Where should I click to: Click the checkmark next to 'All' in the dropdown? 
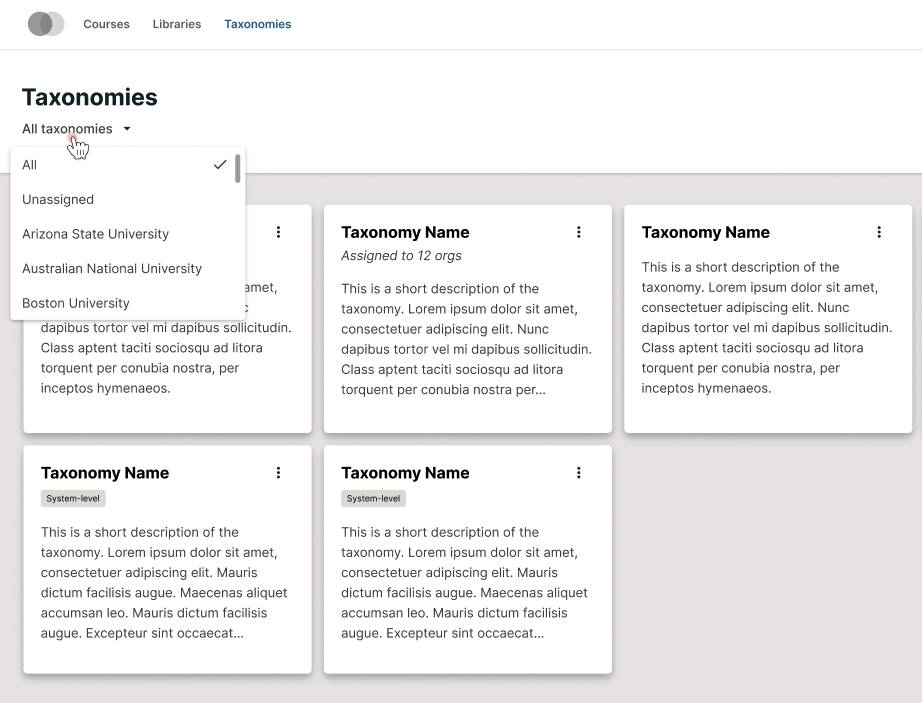click(220, 164)
